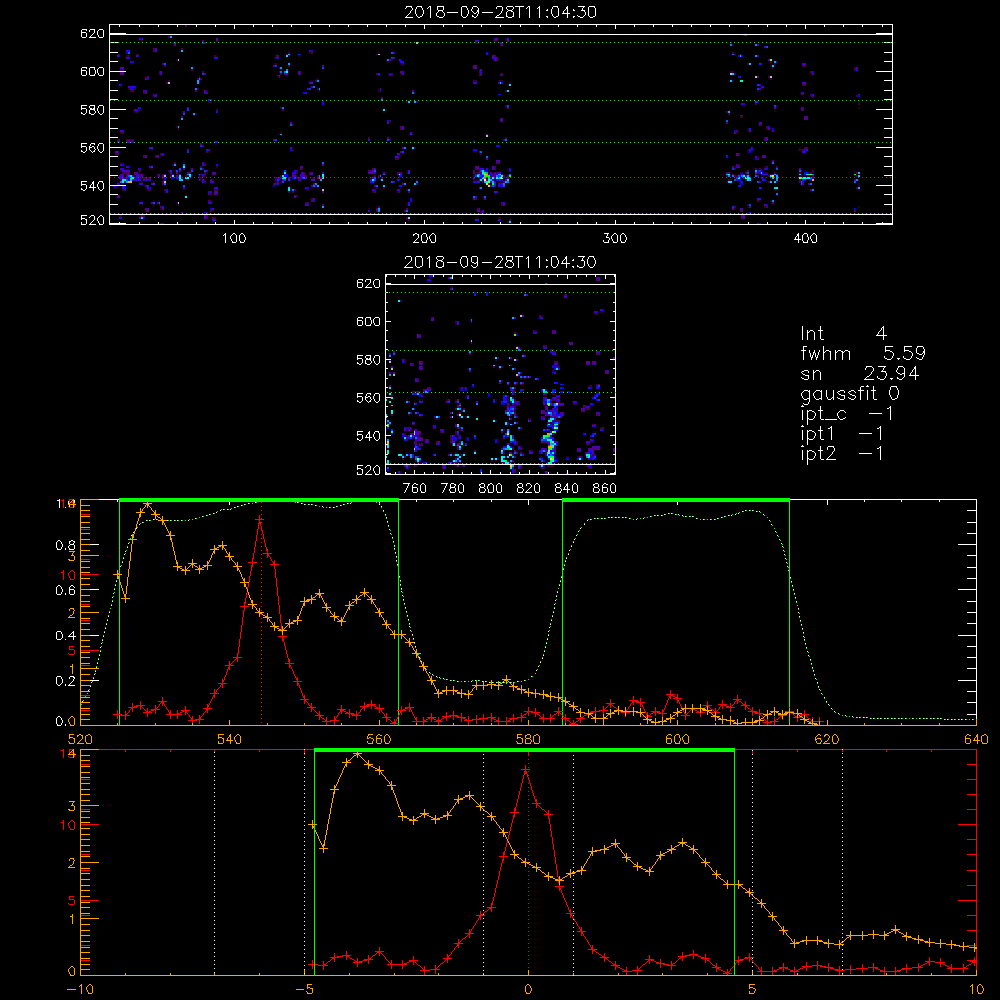Screen dimensions: 1000x1000
Task: Click the 'ipt2 -1' text
Action: point(842,453)
